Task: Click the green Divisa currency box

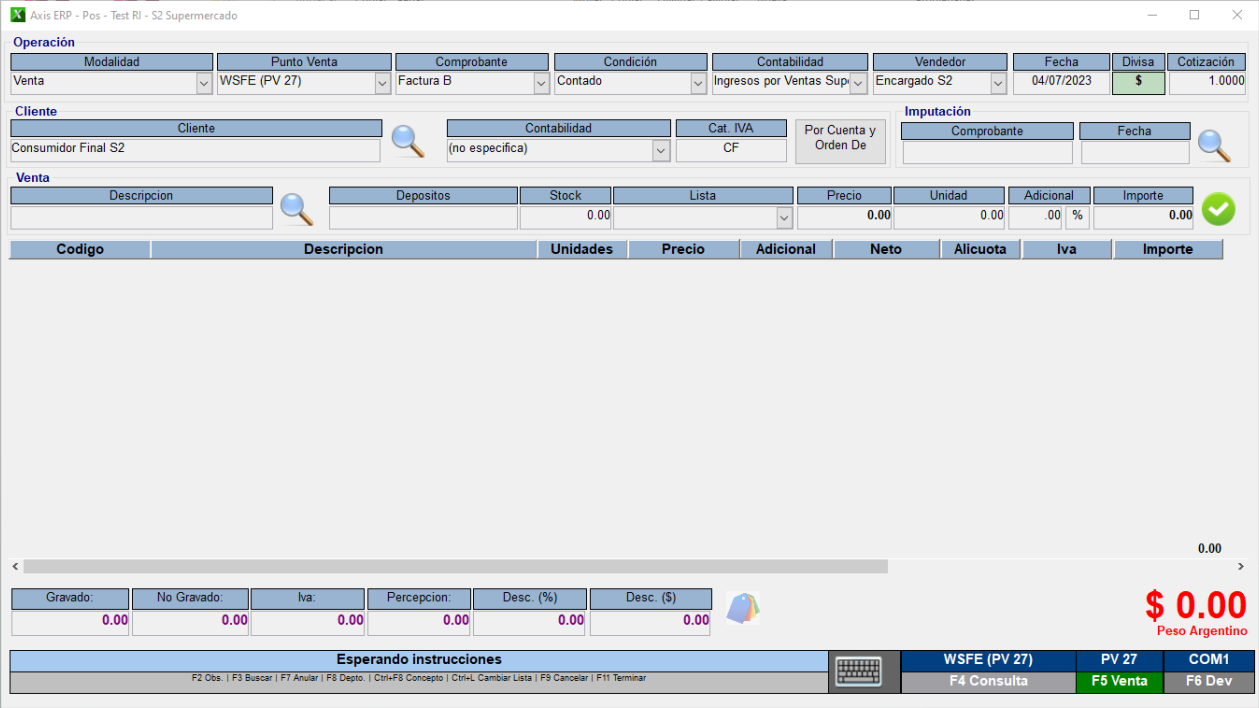Action: coord(1138,82)
